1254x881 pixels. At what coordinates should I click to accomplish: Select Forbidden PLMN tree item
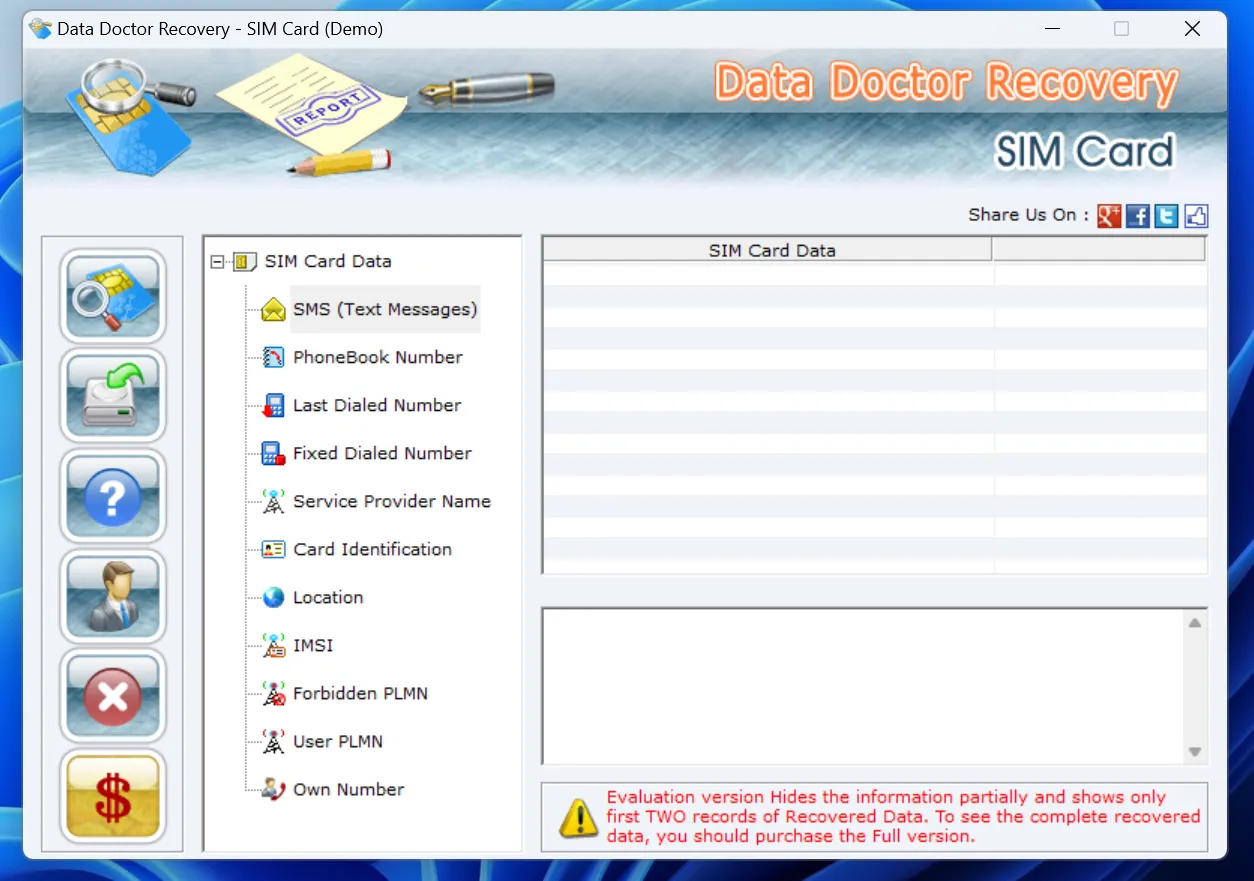click(x=360, y=694)
